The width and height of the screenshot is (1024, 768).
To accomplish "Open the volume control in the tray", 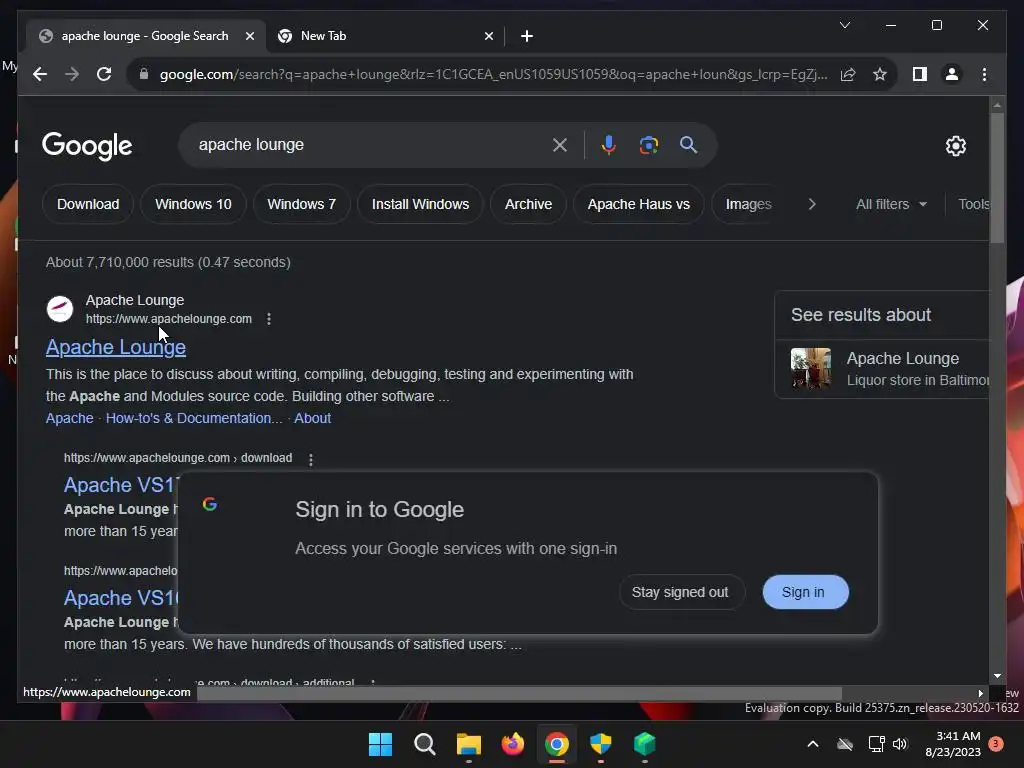I will click(x=900, y=744).
